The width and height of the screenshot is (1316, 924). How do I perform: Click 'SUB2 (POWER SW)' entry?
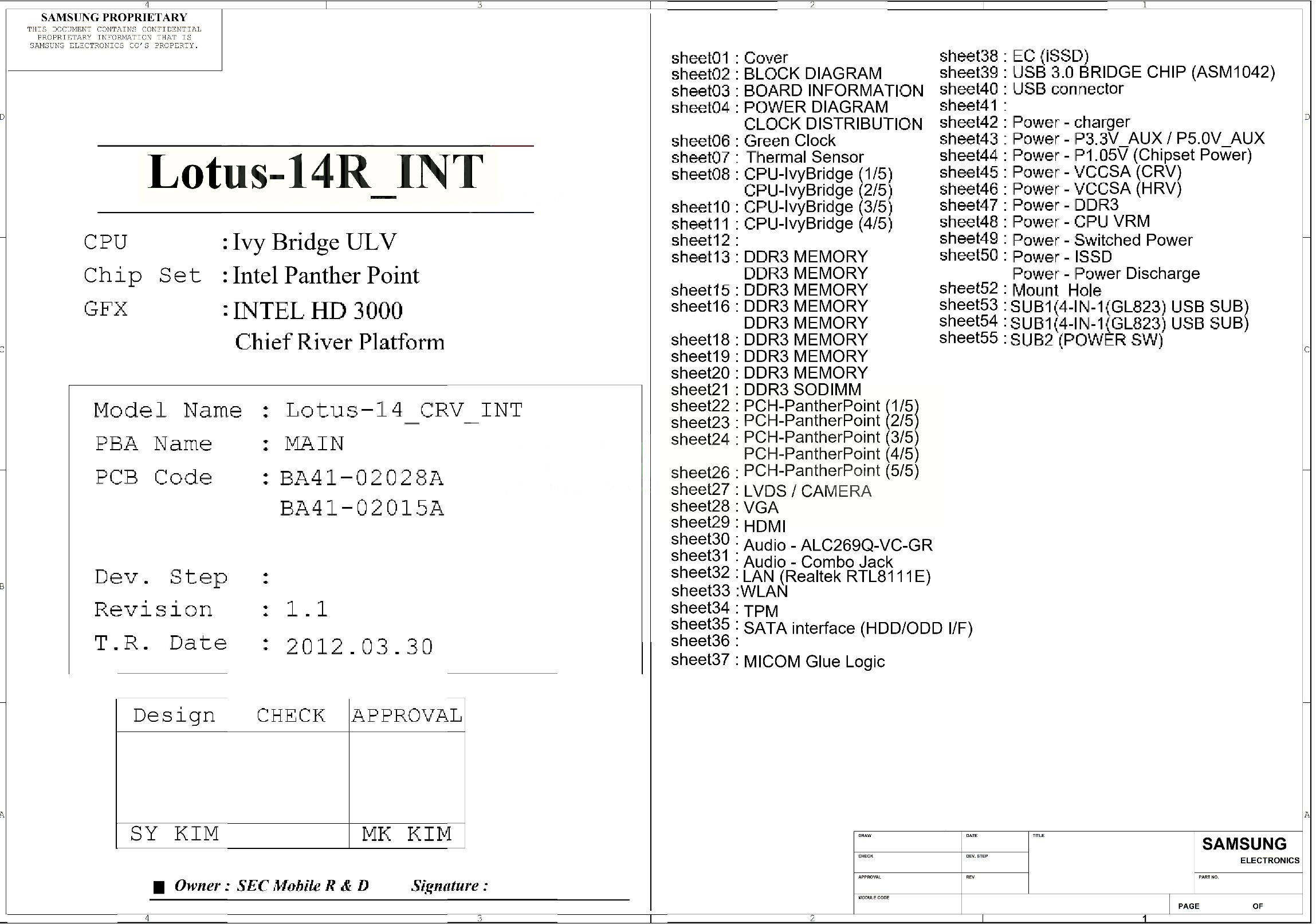[1087, 340]
